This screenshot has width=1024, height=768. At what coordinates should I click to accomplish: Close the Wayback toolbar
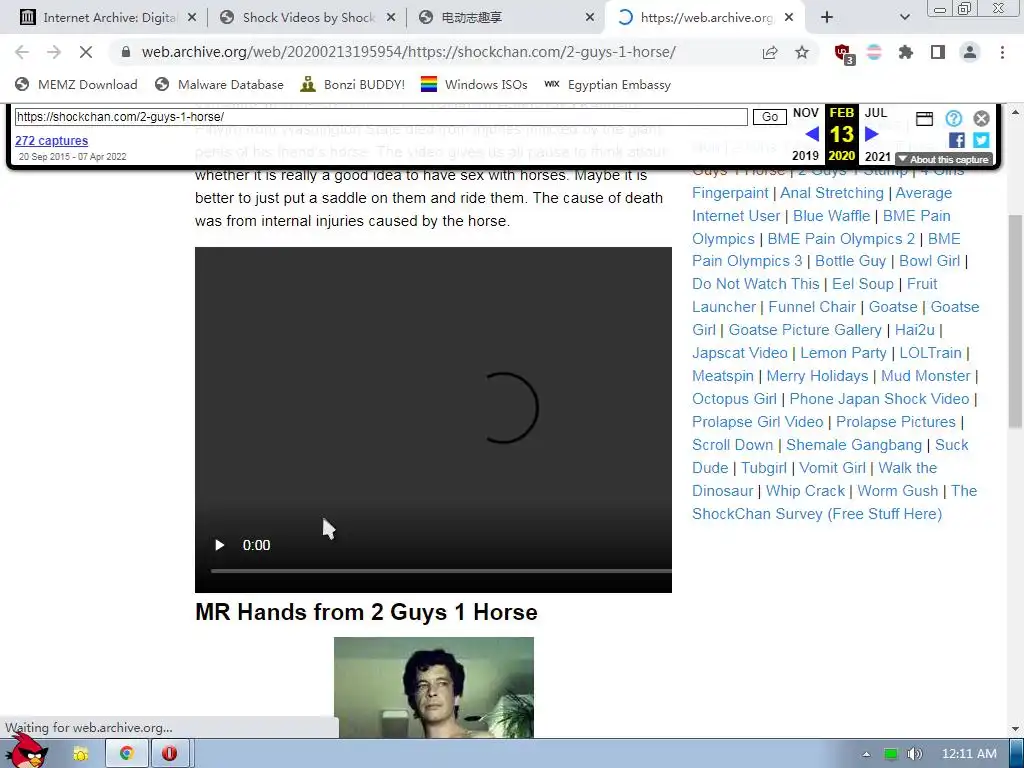[x=982, y=118]
